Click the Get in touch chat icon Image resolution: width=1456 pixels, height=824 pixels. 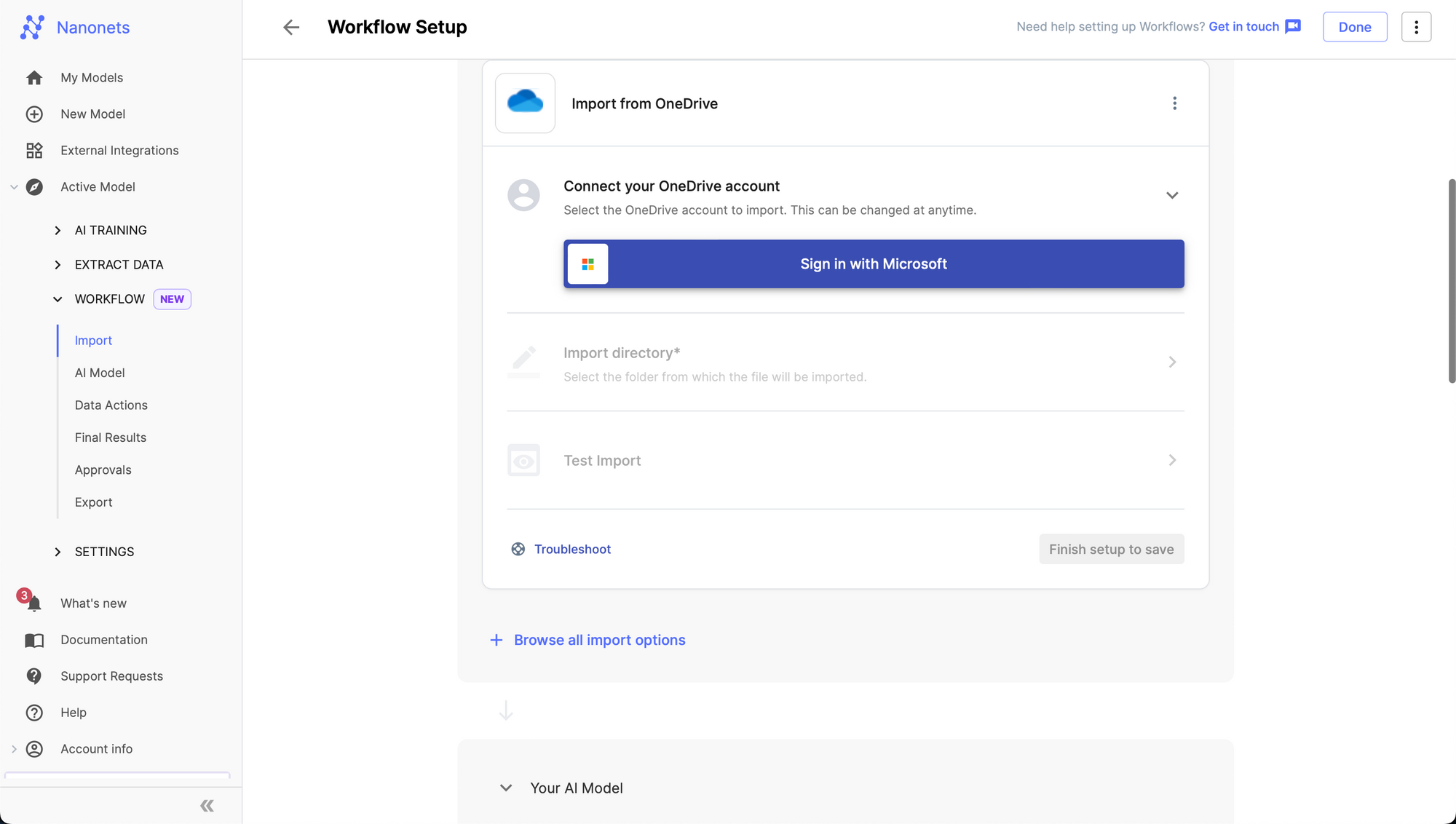(x=1293, y=27)
